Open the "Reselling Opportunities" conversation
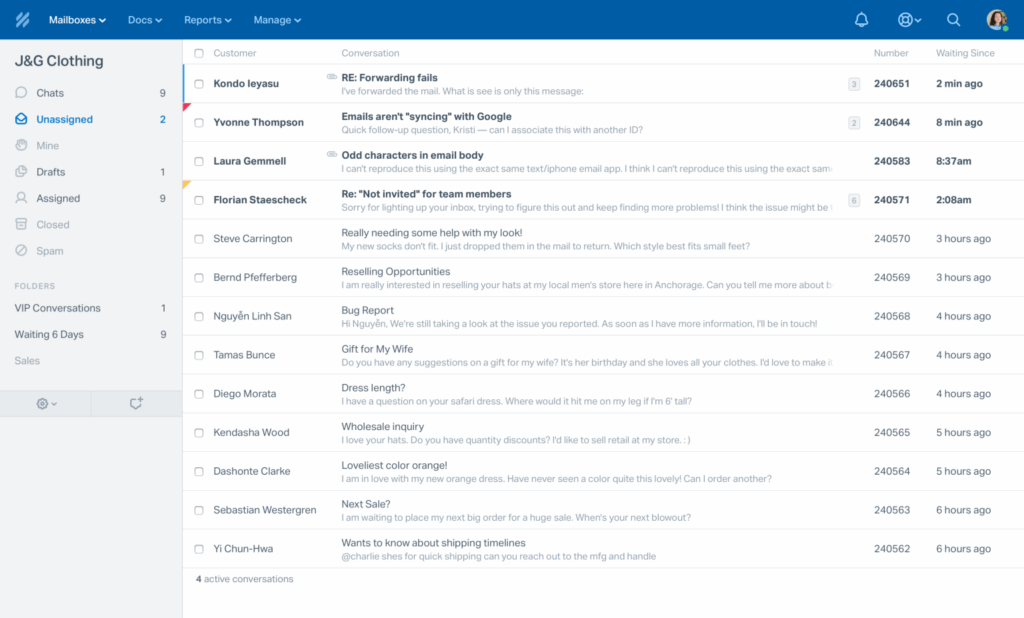Image resolution: width=1024 pixels, height=618 pixels. coord(396,271)
